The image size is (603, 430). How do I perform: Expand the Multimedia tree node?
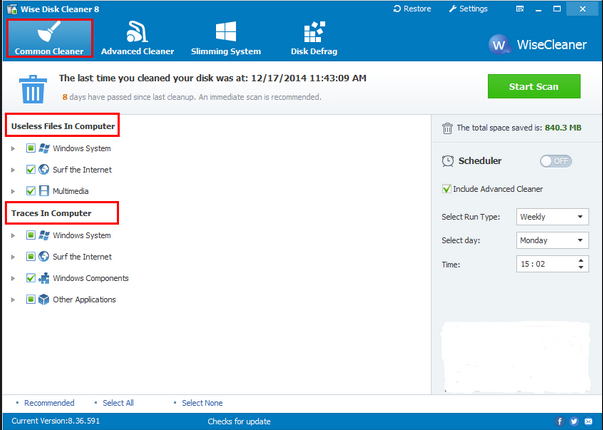point(13,191)
